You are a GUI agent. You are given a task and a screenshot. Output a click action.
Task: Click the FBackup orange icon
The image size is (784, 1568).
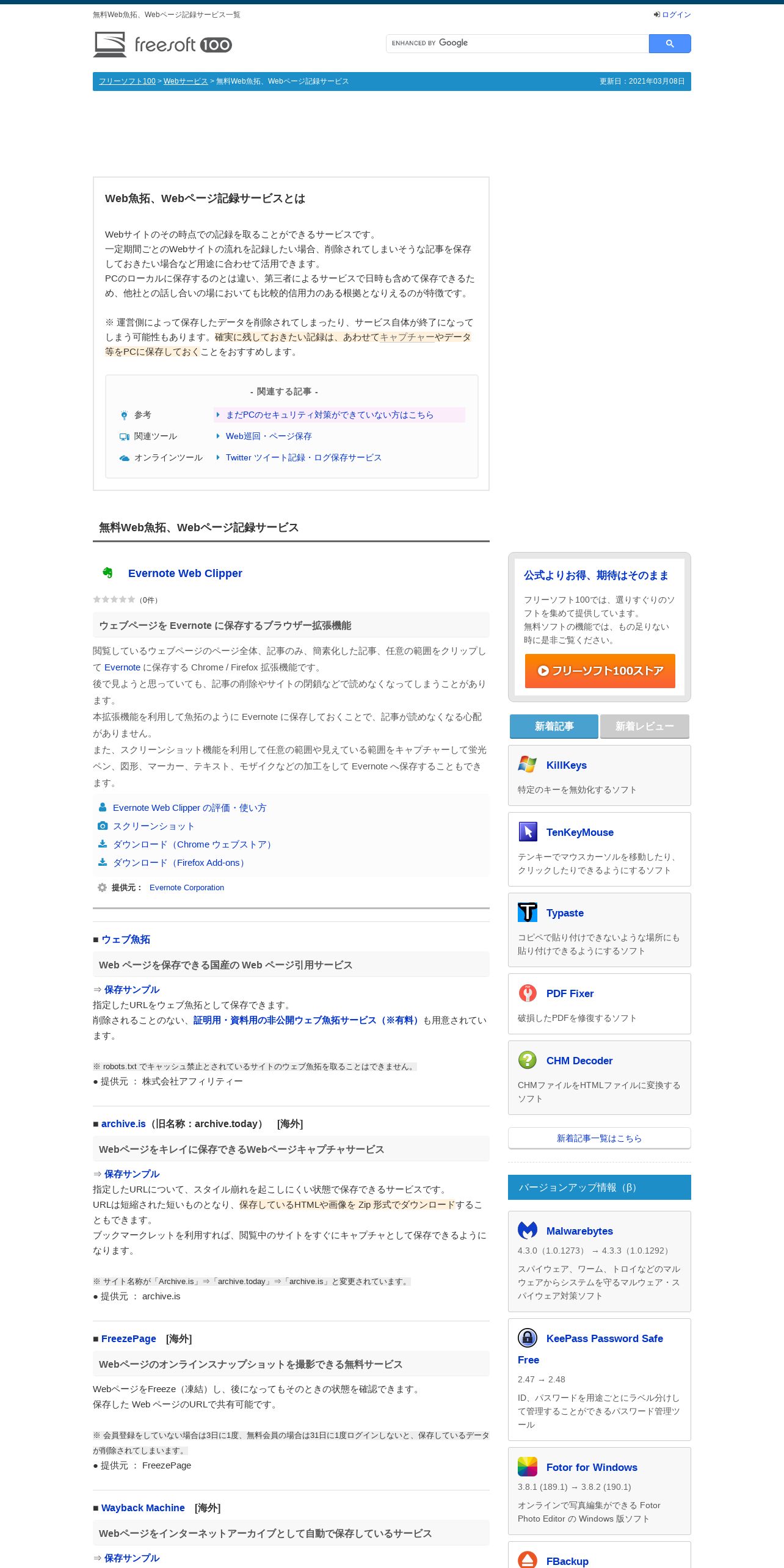[x=528, y=1560]
